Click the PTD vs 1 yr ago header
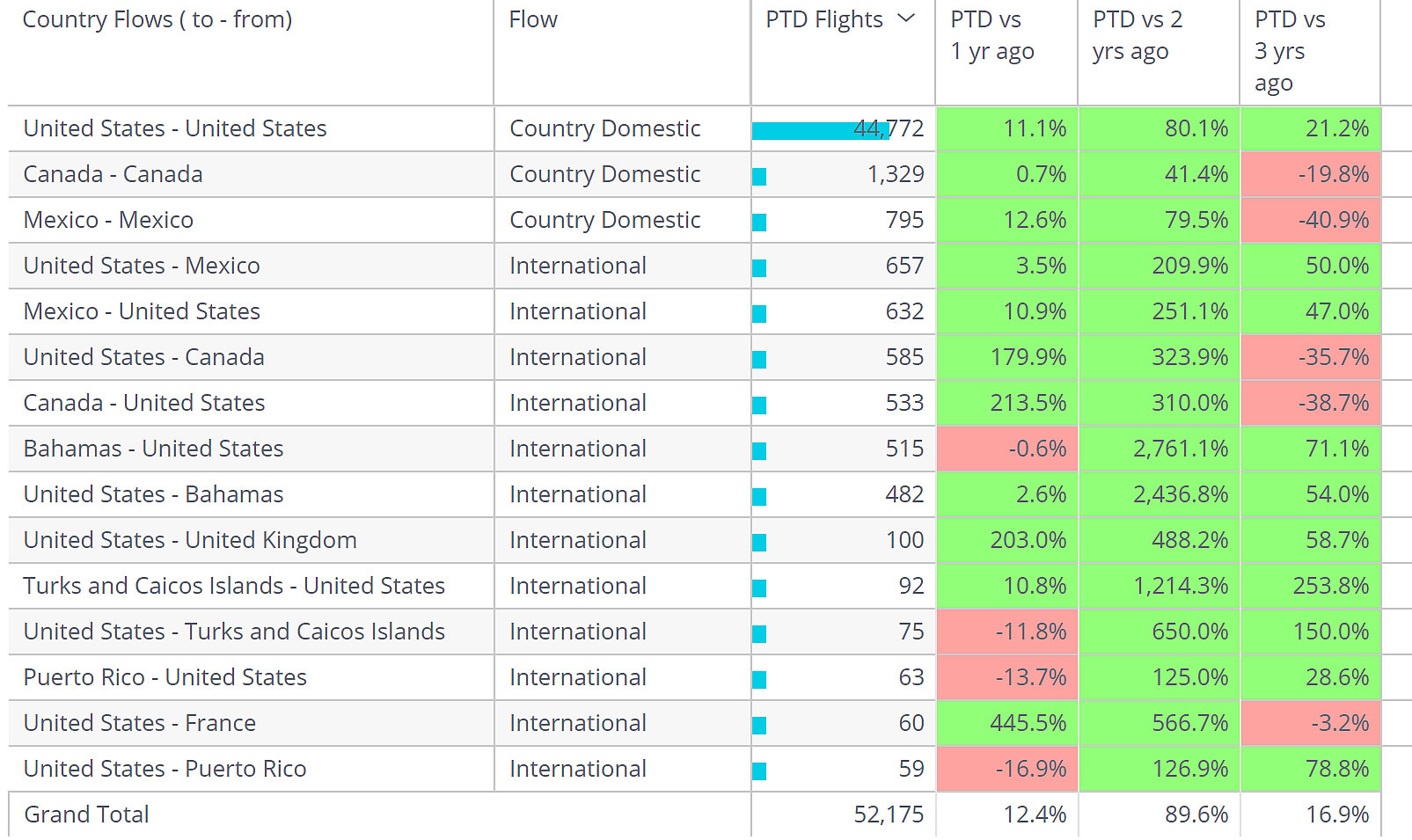 pyautogui.click(x=992, y=35)
